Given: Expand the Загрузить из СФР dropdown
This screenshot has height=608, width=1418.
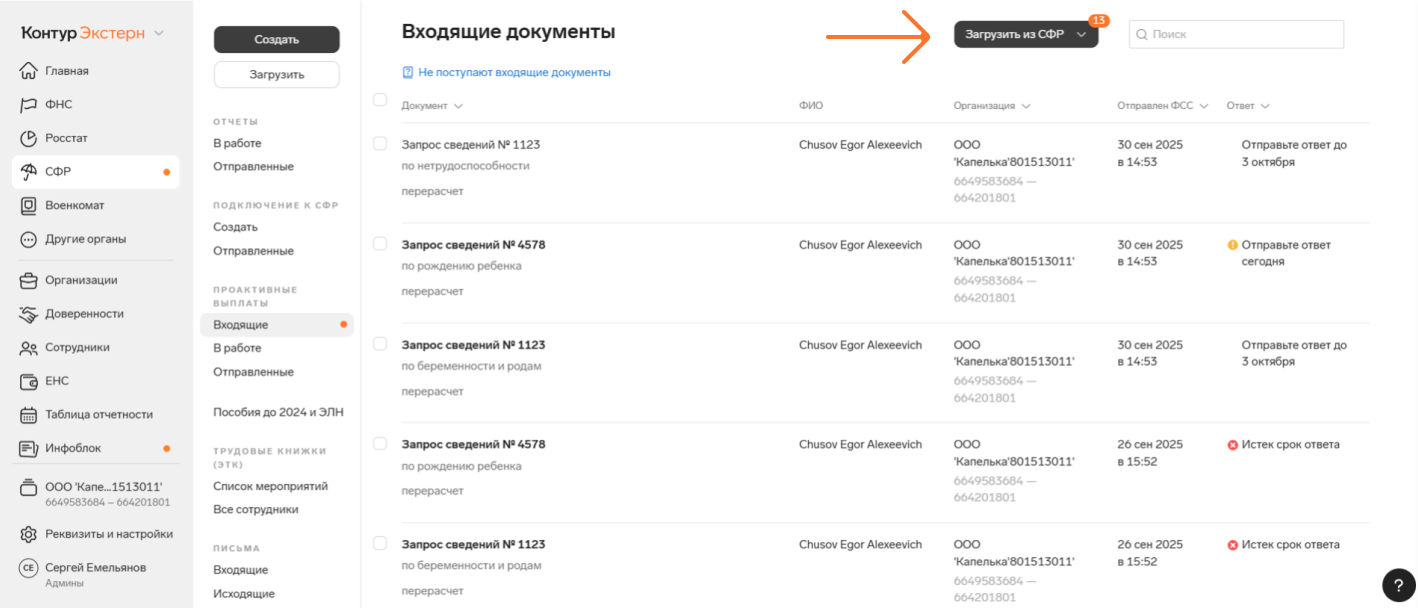Looking at the screenshot, I should 1081,34.
